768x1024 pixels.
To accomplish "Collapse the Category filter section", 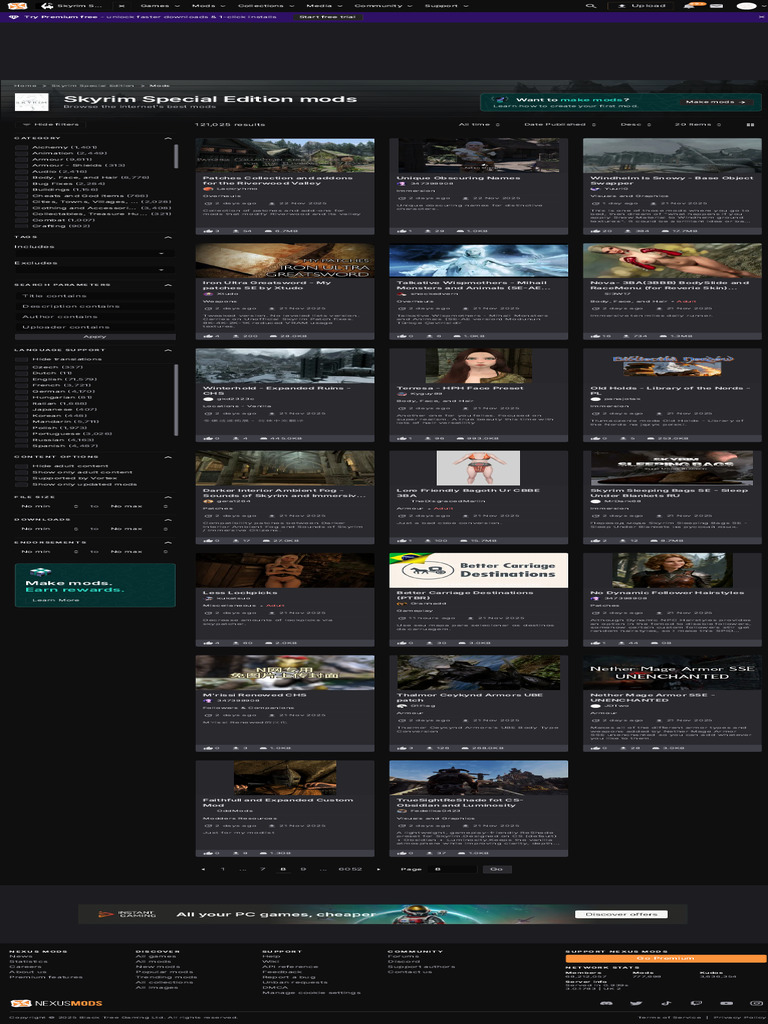I will 170,137.
